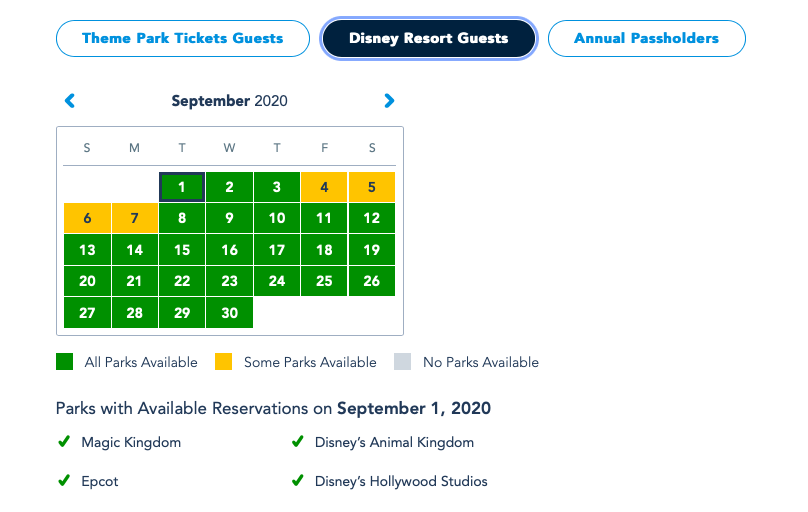Click the yellow Some Parks Available swatch
Viewport: 808px width, 512px height.
tap(224, 362)
